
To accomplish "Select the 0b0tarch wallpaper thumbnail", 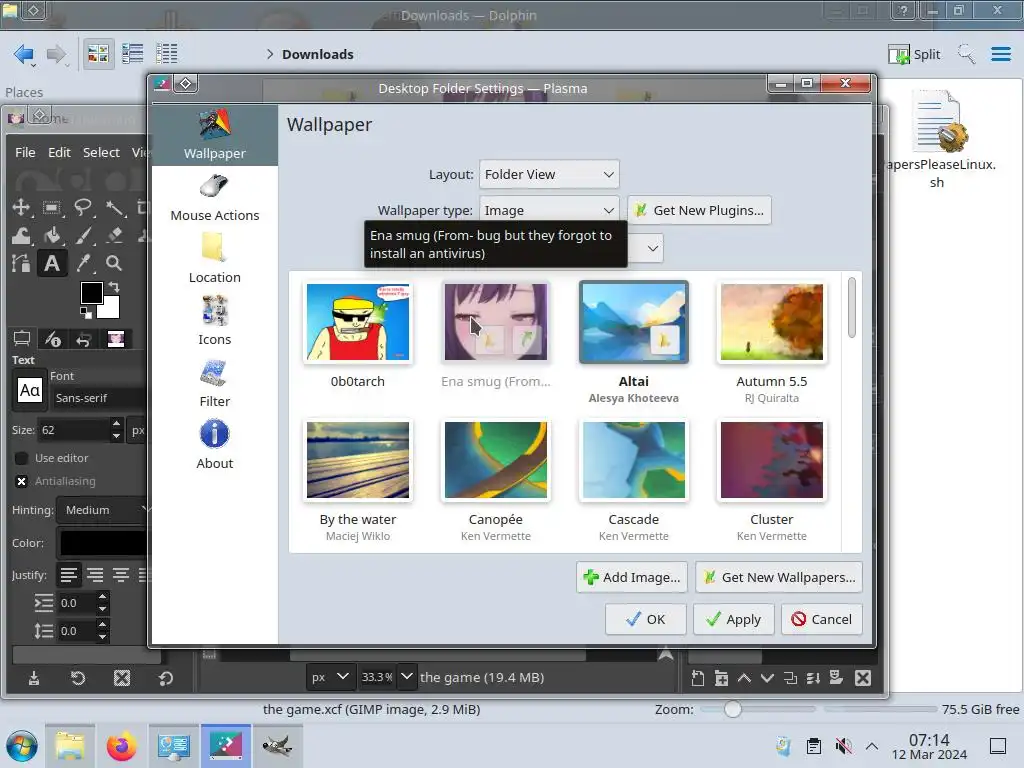I will click(x=358, y=322).
